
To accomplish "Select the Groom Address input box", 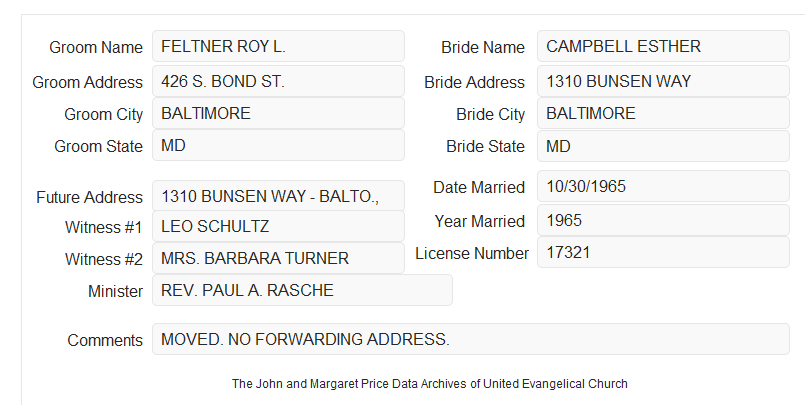I will (278, 81).
